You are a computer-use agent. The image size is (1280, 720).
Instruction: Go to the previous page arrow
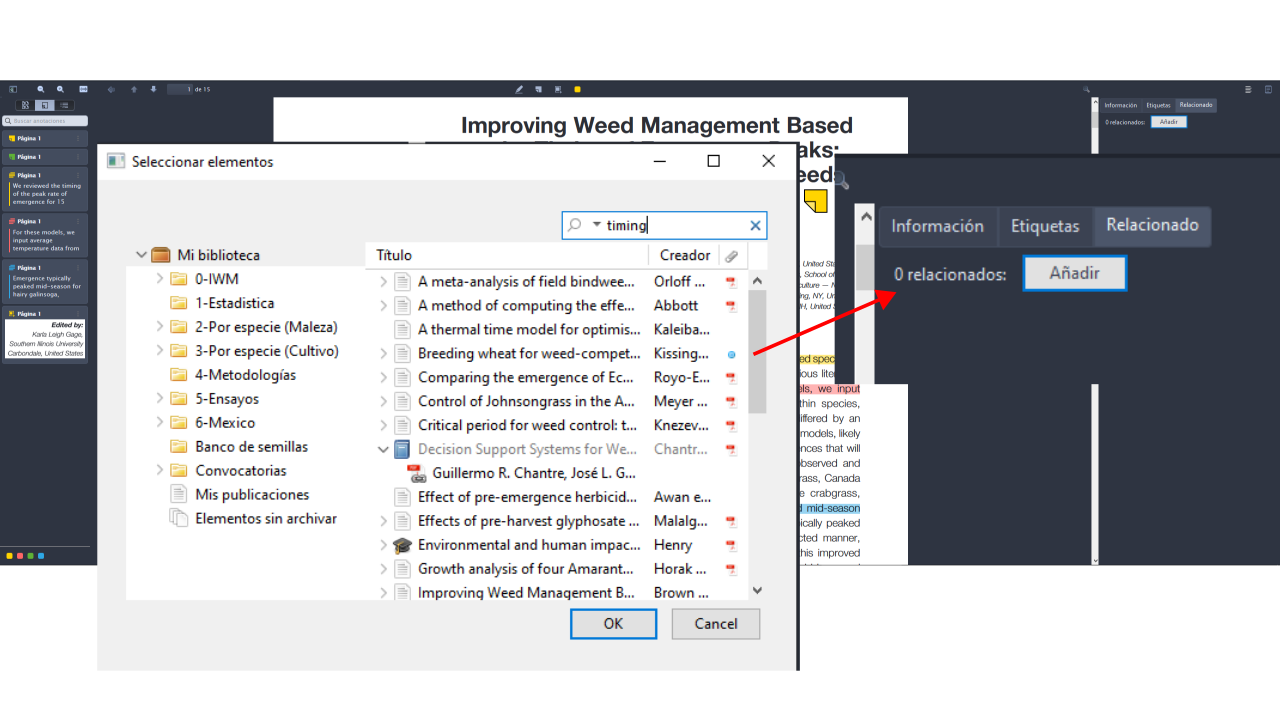coord(134,89)
